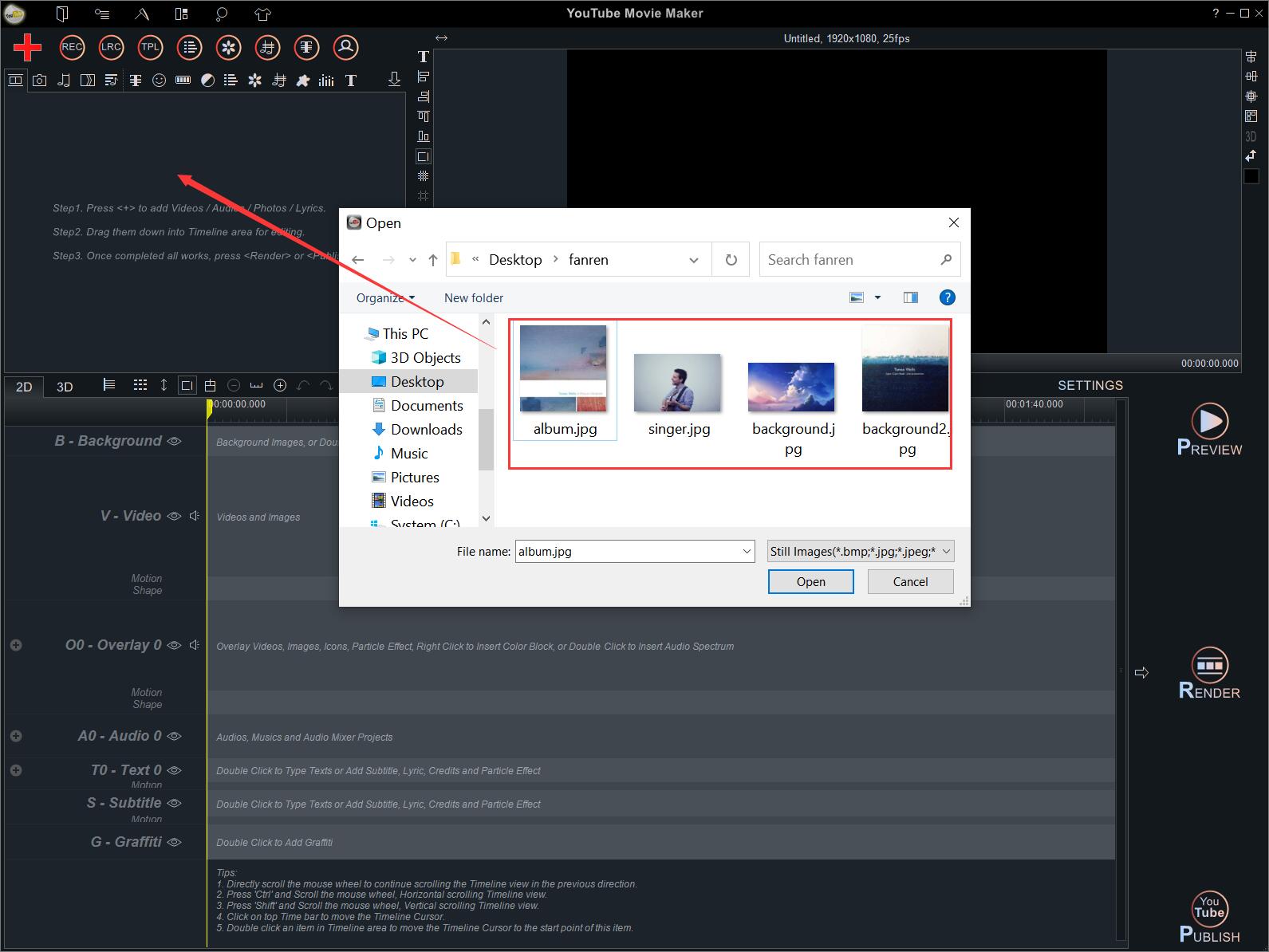Click New folder in Open dialog
The image size is (1269, 952).
474,297
